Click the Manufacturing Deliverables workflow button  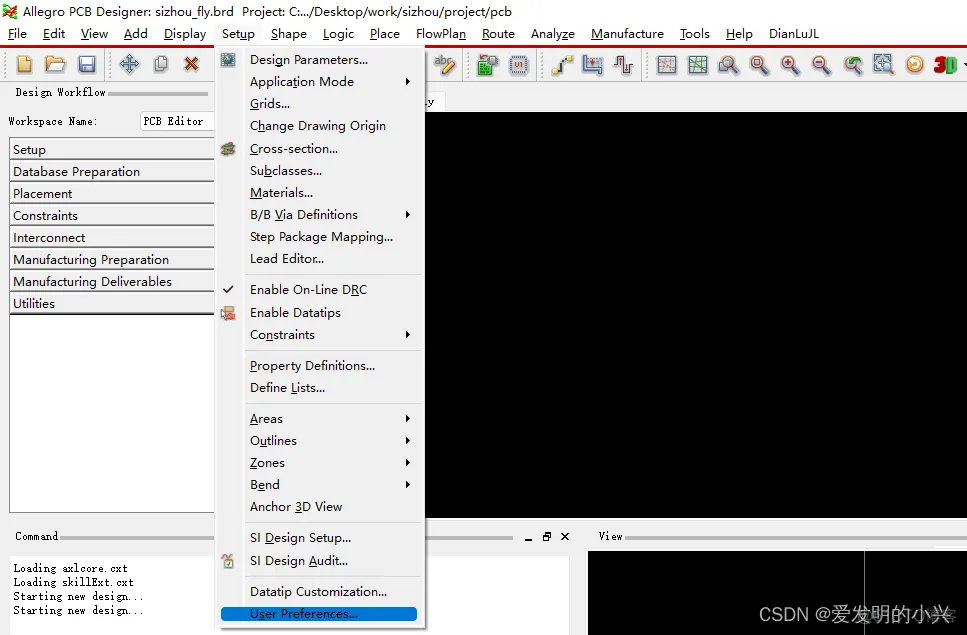[x=112, y=281]
